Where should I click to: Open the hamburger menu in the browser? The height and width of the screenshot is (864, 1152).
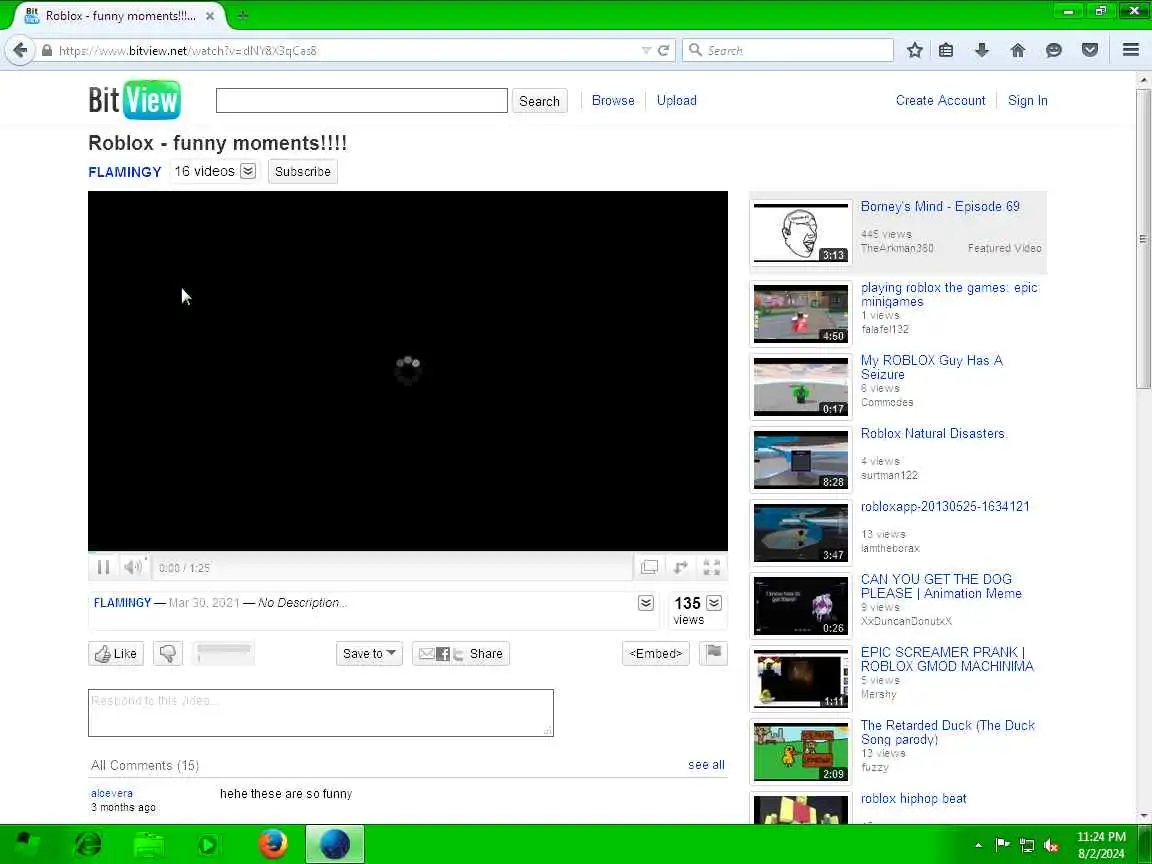click(1131, 50)
